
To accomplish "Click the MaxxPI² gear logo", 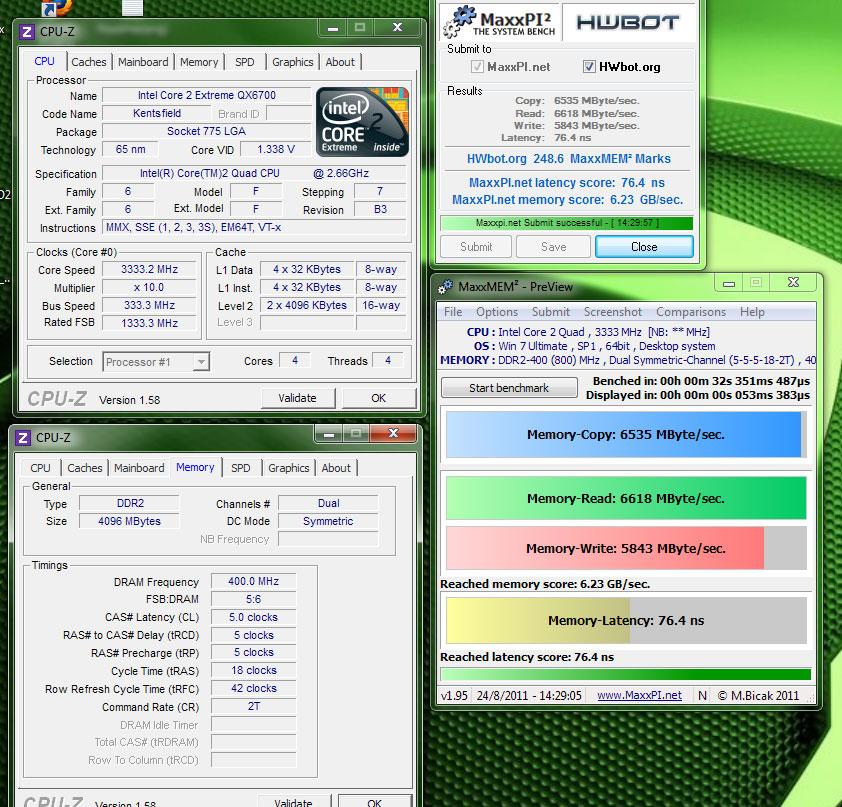I will 460,23.
